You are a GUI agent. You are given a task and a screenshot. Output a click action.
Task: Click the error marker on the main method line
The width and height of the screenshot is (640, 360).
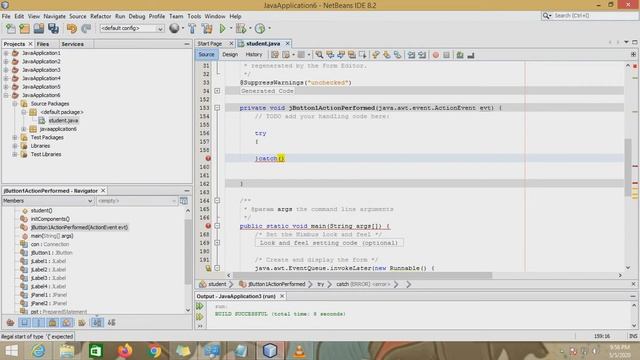pos(208,226)
